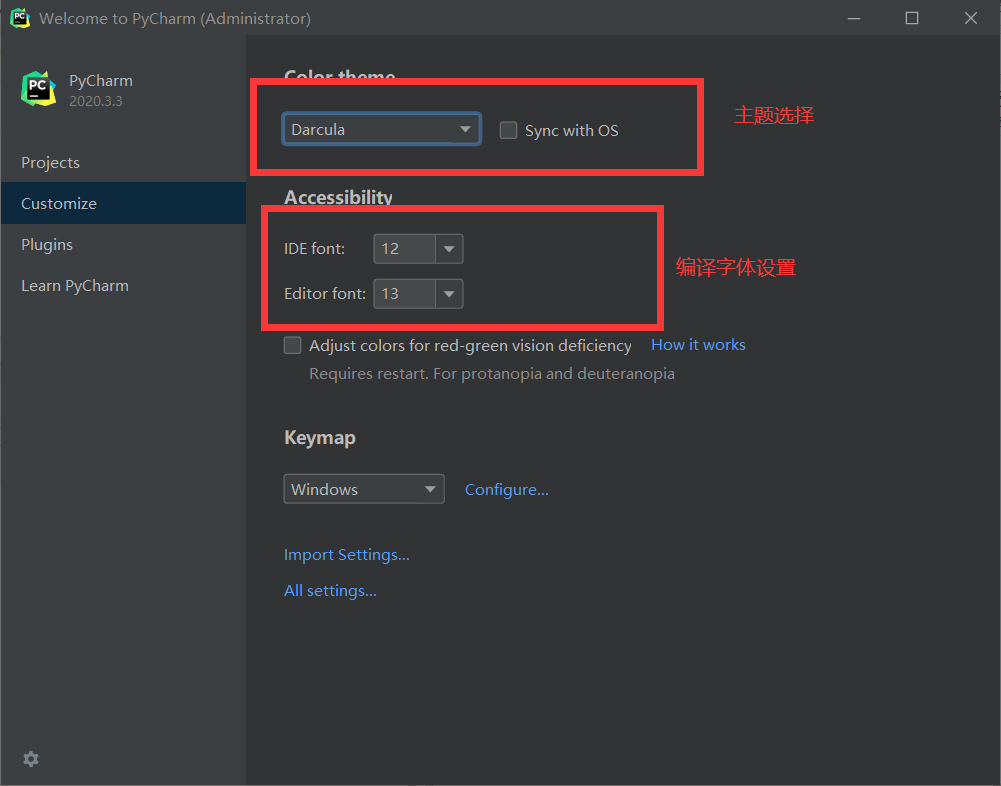Viewport: 1001px width, 786px height.
Task: Open the Plugins tab
Action: click(123, 245)
